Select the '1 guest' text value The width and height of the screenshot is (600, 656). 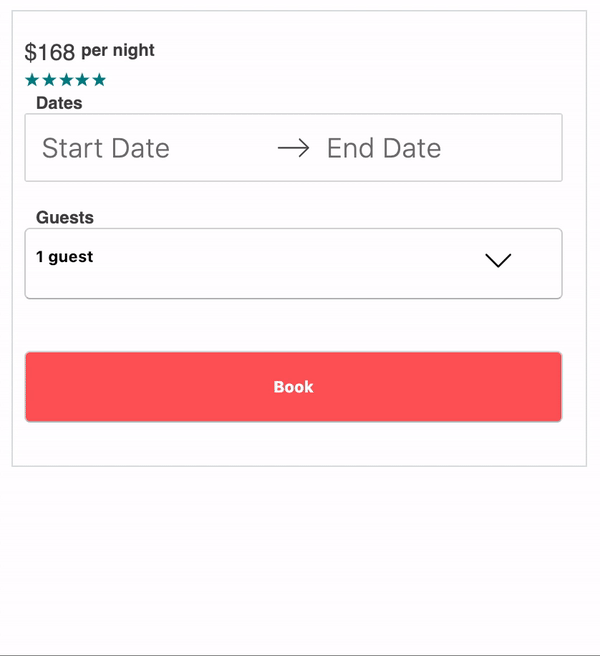pos(65,257)
